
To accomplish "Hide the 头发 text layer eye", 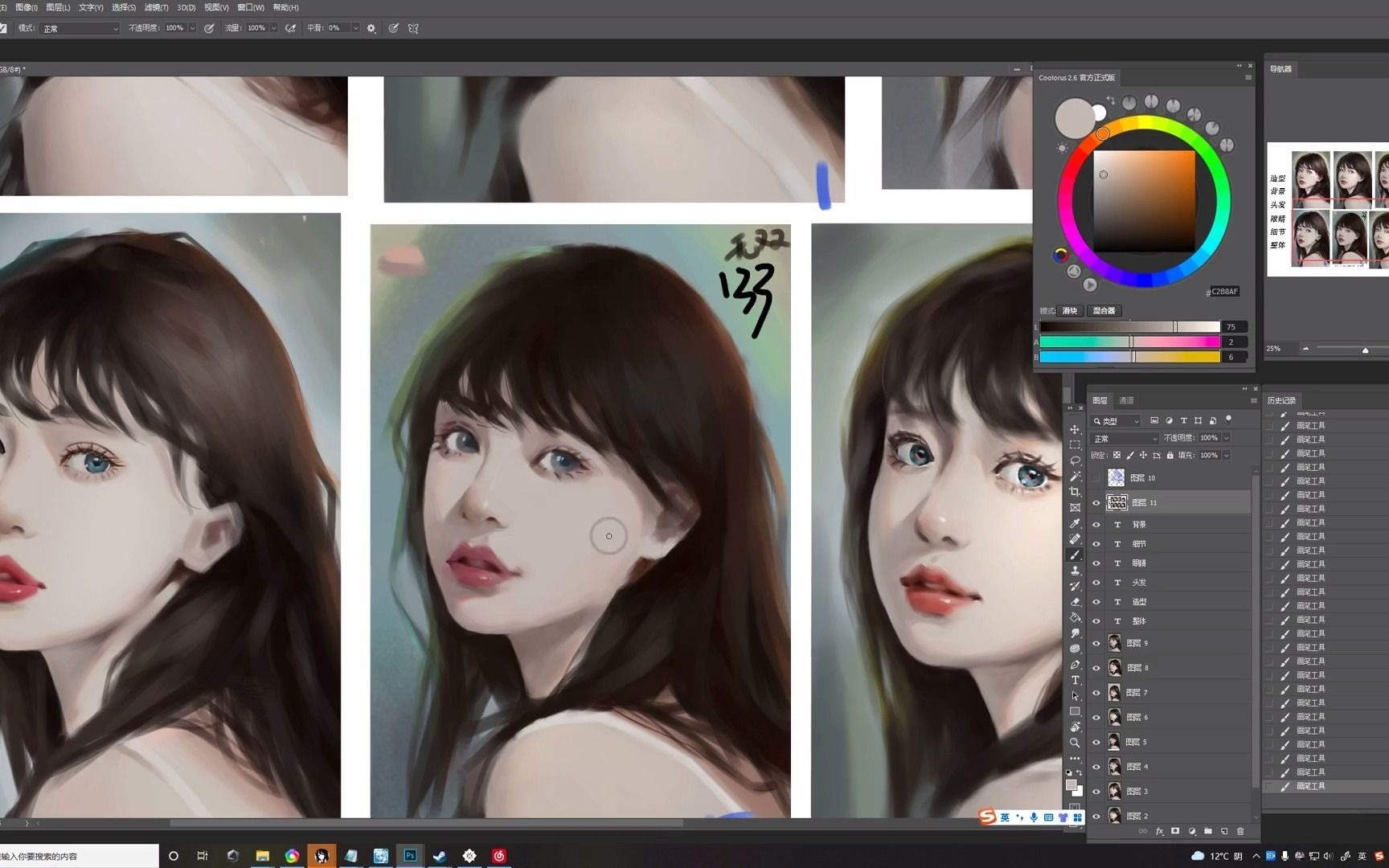I will tap(1096, 583).
